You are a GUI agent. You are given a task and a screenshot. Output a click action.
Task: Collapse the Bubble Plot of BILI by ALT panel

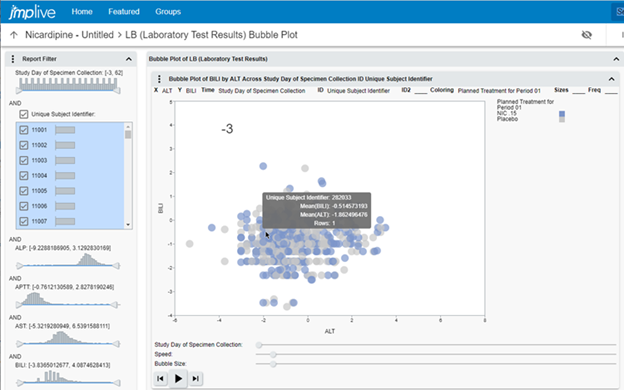click(x=611, y=79)
